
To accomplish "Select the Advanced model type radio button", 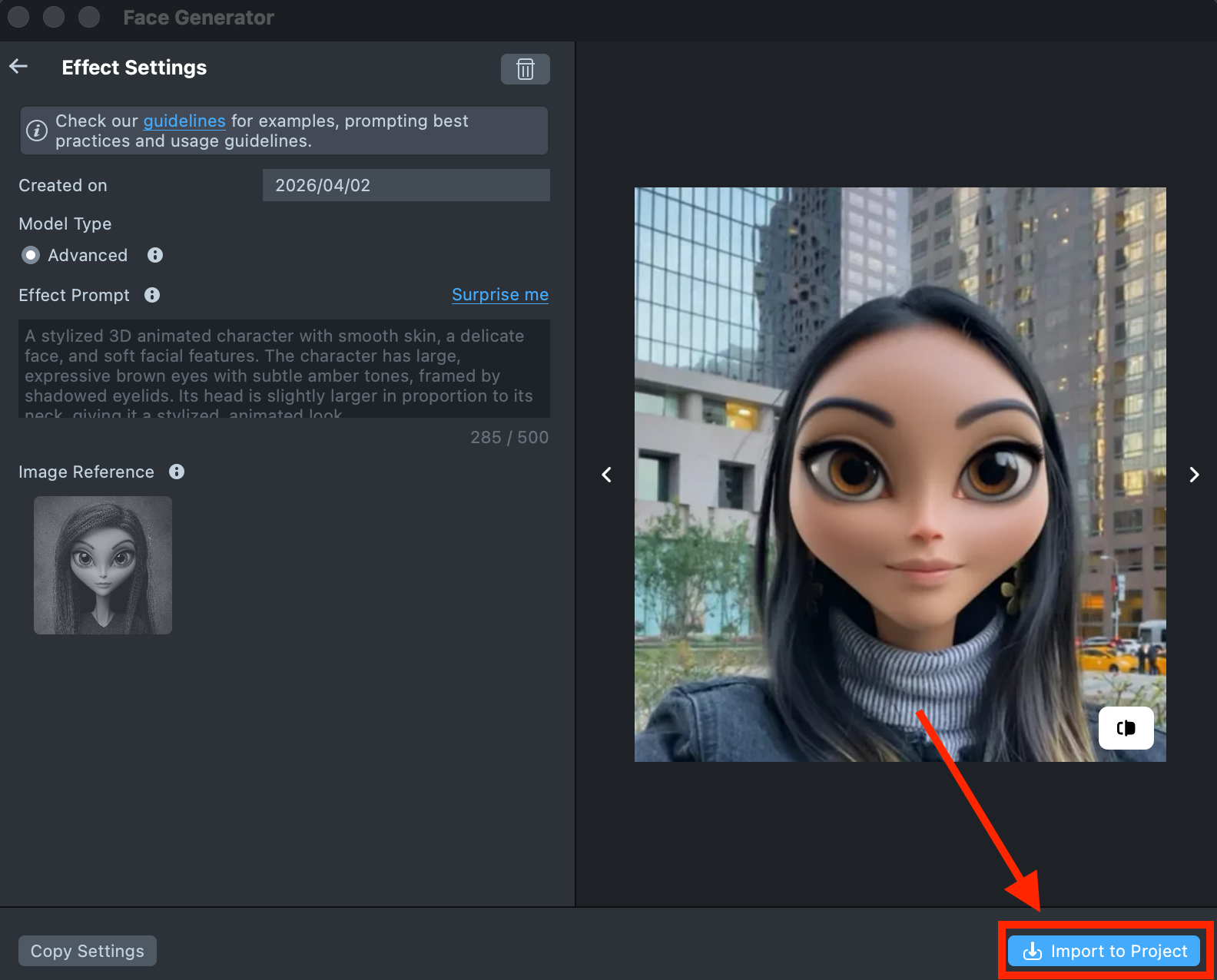I will tap(31, 255).
